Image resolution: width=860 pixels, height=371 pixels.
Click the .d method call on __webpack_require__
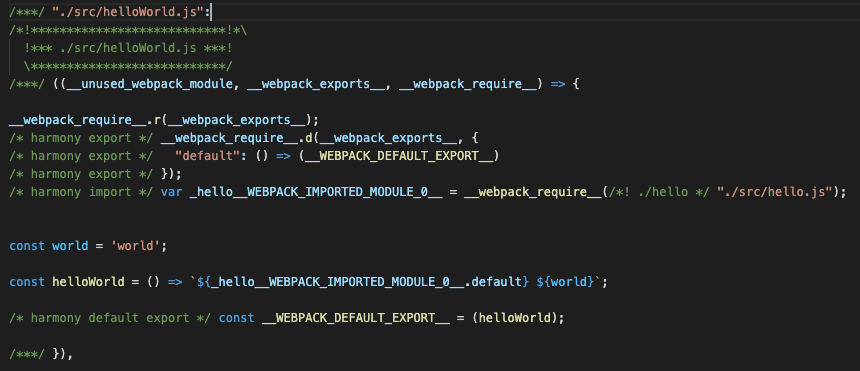pyautogui.click(x=304, y=138)
